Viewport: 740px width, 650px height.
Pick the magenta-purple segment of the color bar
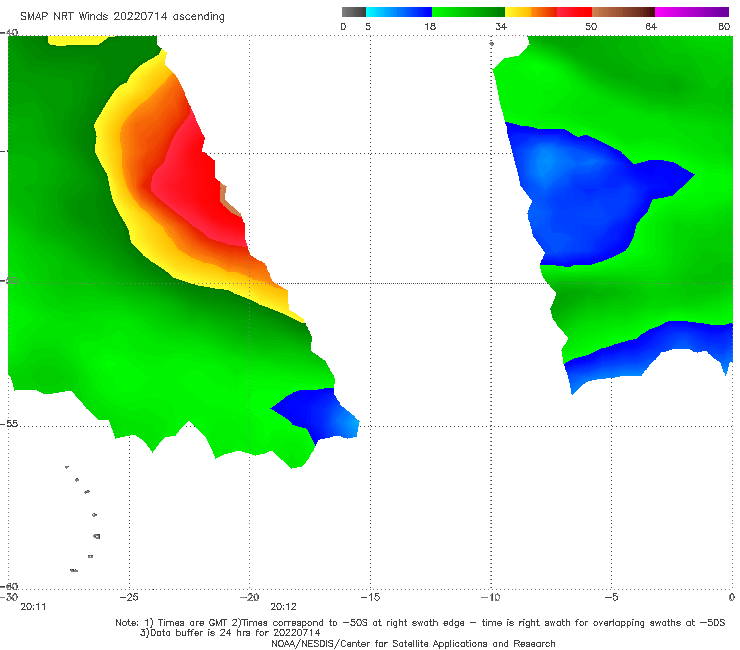pyautogui.click(x=692, y=12)
